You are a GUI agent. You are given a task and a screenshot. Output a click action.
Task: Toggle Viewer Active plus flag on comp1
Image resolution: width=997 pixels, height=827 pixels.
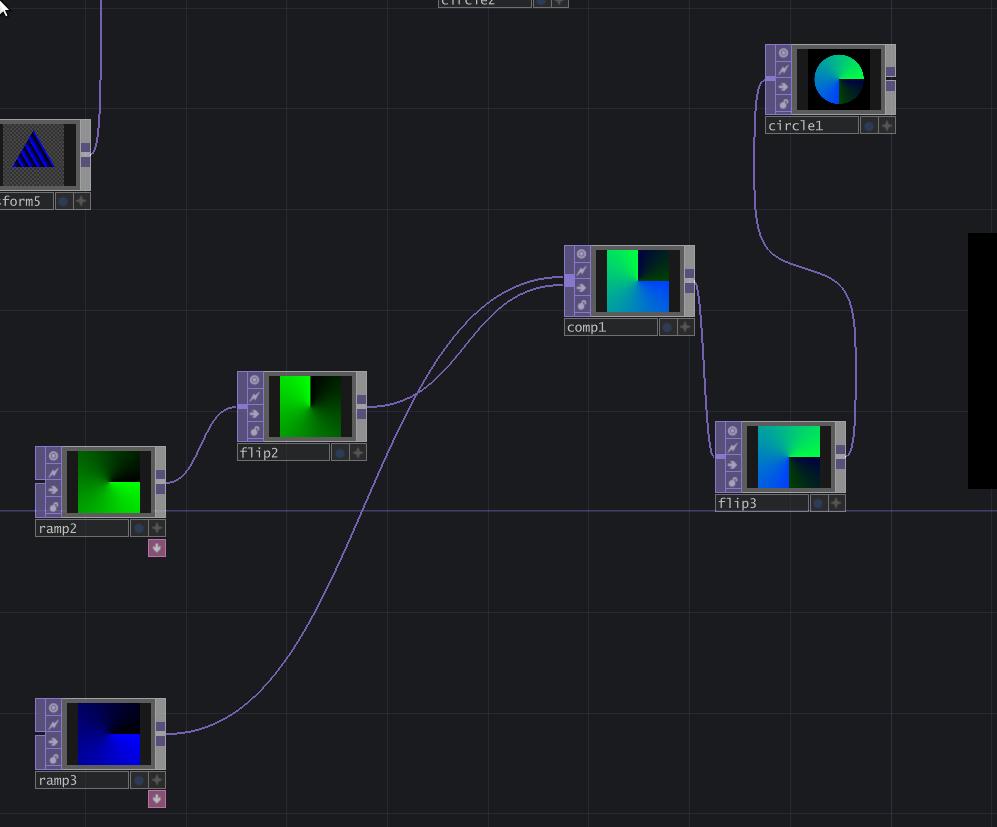(x=685, y=327)
